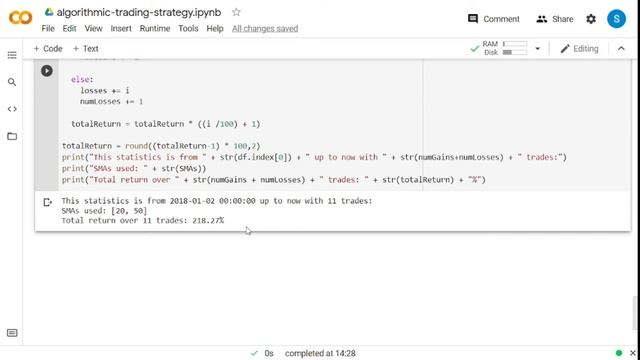640x360 pixels.
Task: Open the Colab home logo
Action: [x=20, y=18]
